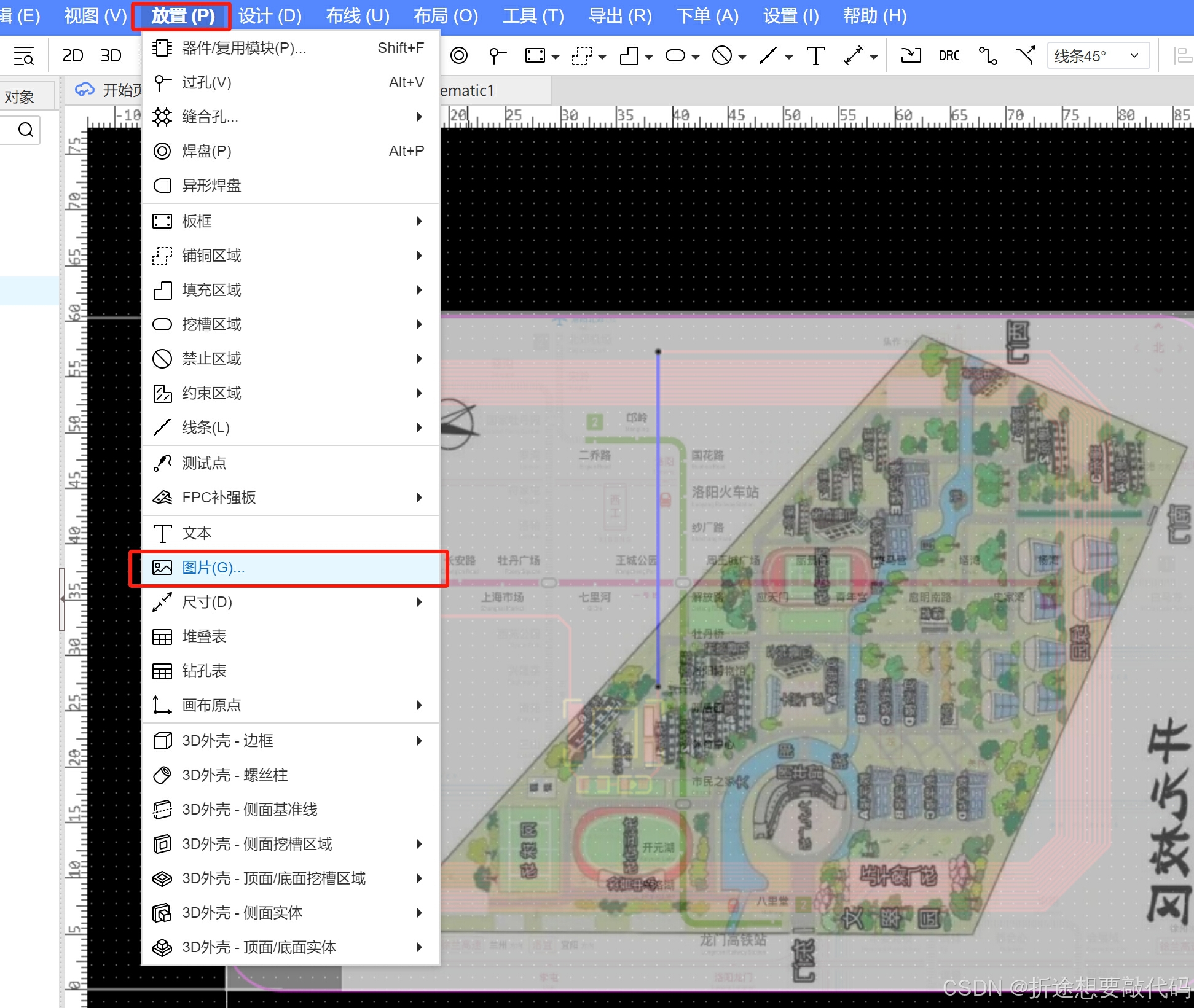Click the differential pair routing icon
The image size is (1194, 1008).
(x=1024, y=56)
